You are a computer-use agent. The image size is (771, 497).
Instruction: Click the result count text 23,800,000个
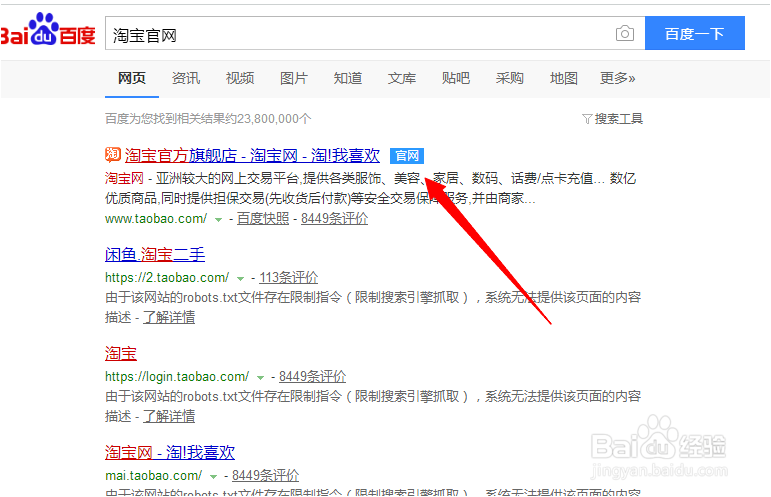[x=274, y=119]
